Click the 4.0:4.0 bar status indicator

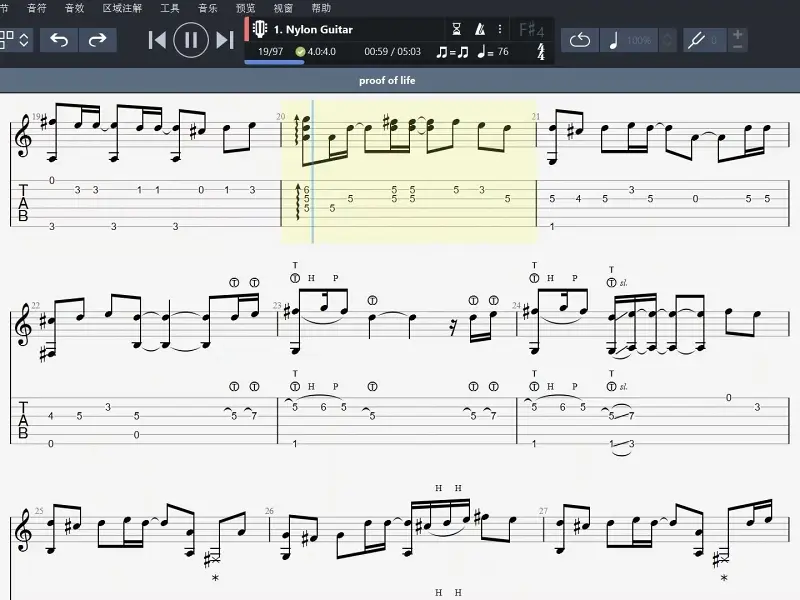tap(316, 52)
